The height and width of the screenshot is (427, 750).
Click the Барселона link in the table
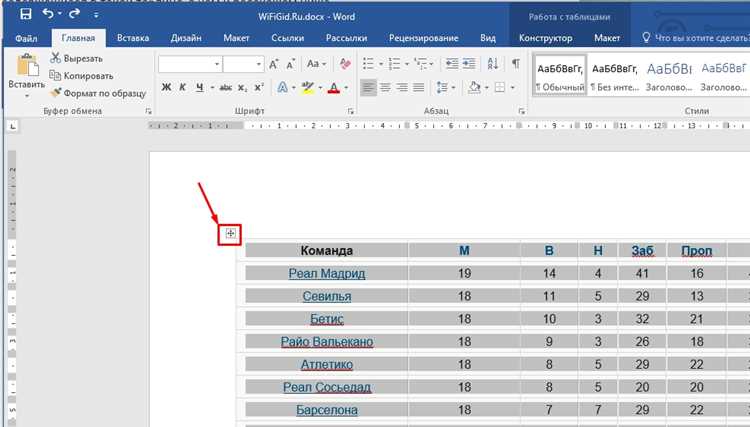pyautogui.click(x=327, y=410)
